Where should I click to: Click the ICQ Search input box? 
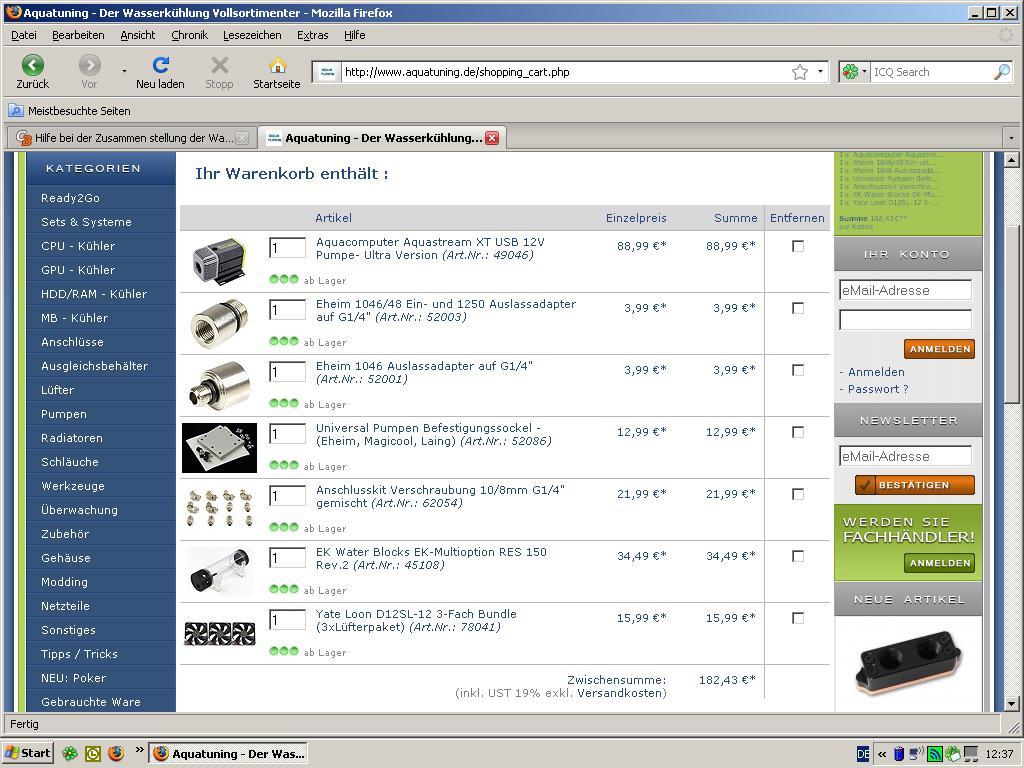(x=932, y=72)
